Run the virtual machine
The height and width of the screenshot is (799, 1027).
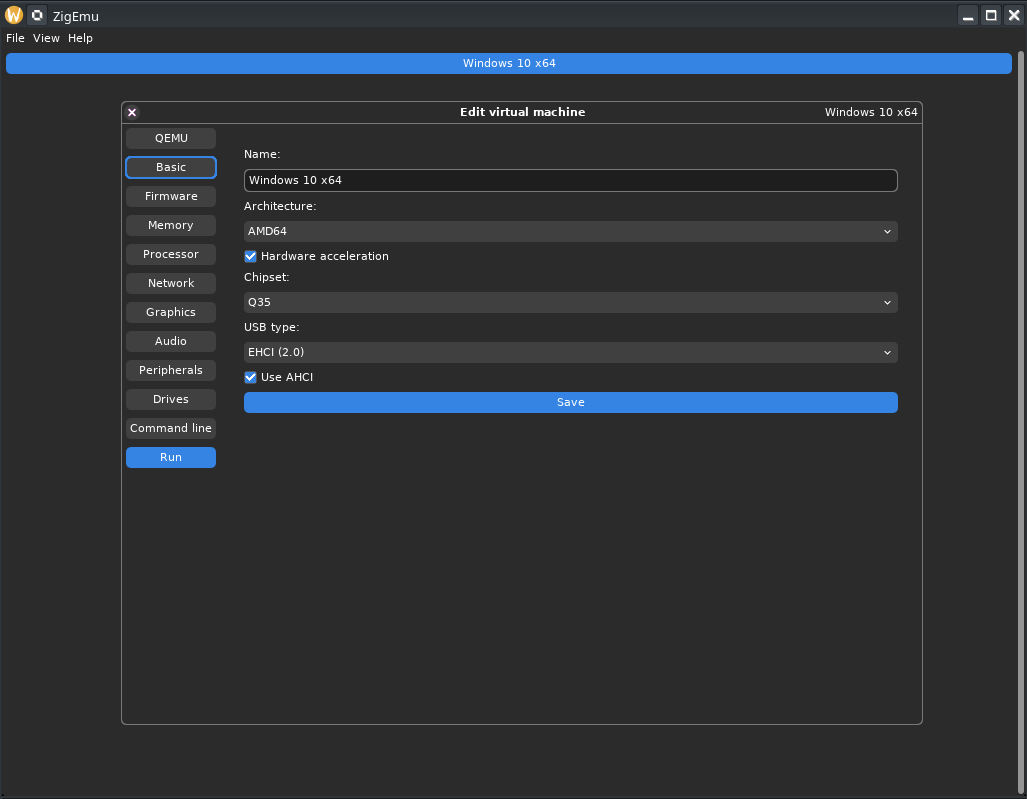coord(171,457)
